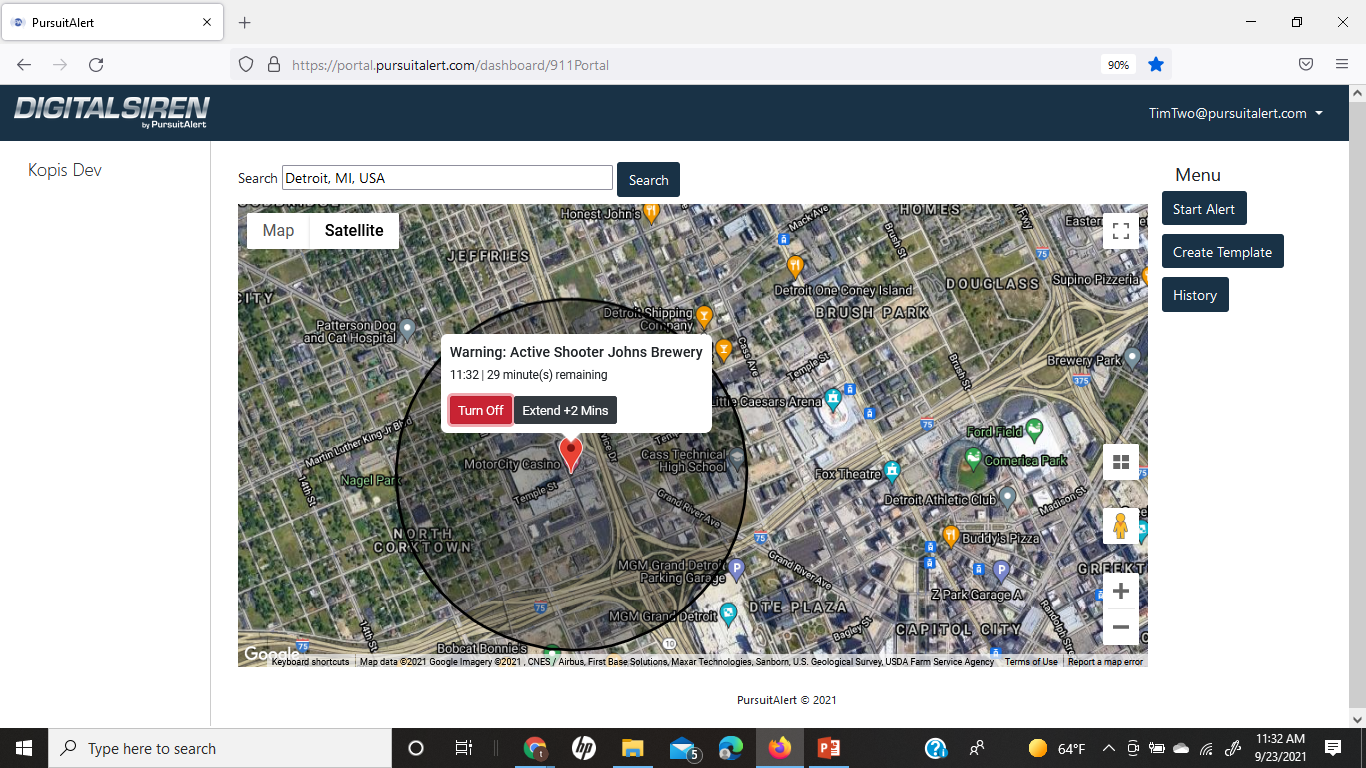Click the Kopis Dev sidebar text

pos(65,170)
